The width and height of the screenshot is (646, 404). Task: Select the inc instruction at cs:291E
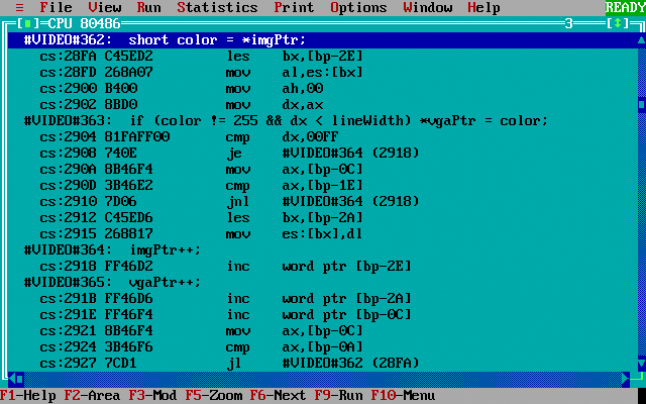323,315
